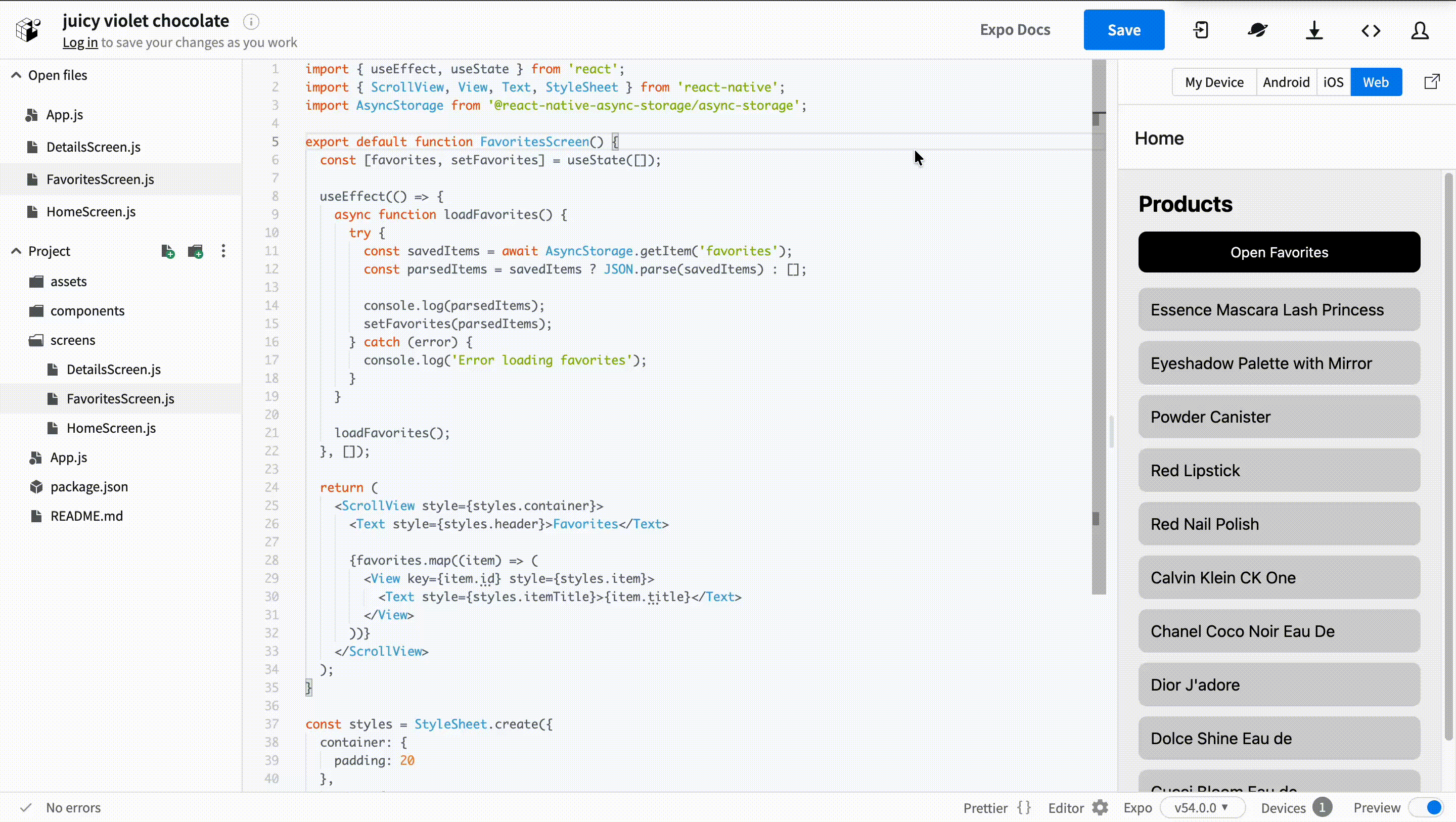Click the planet icon in top toolbar

tap(1258, 30)
